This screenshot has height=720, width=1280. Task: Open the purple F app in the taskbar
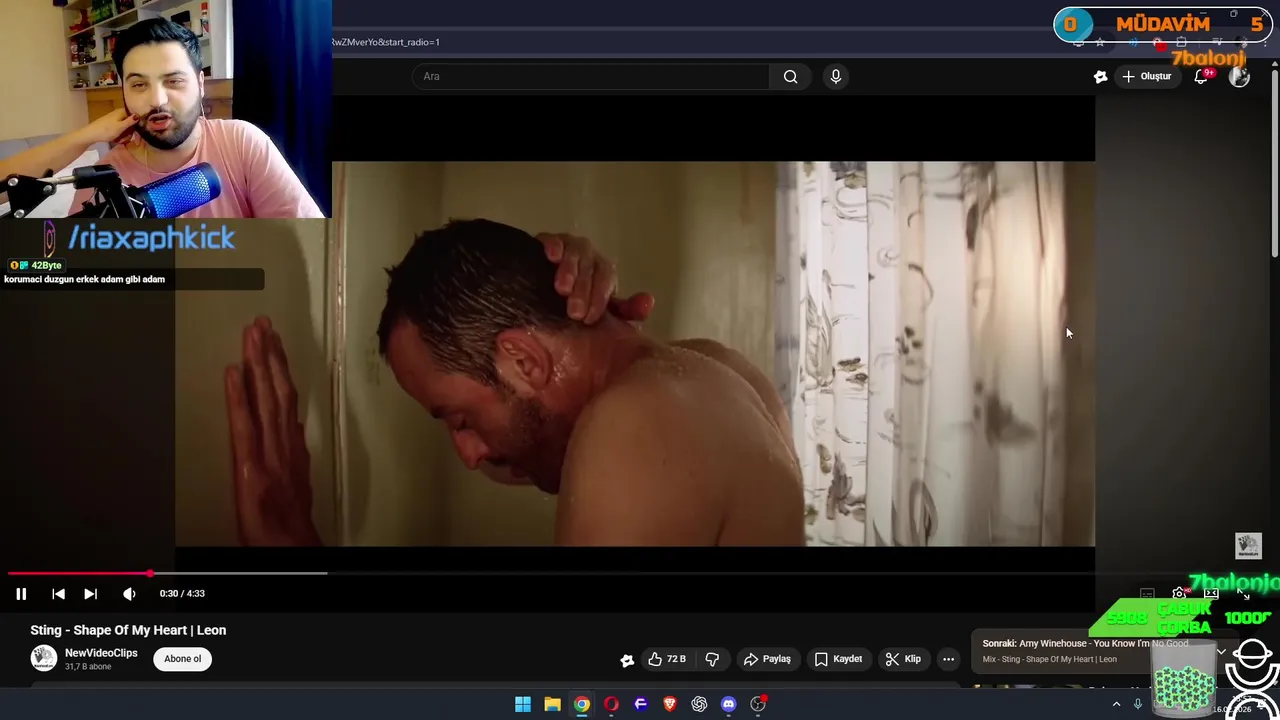(x=641, y=704)
